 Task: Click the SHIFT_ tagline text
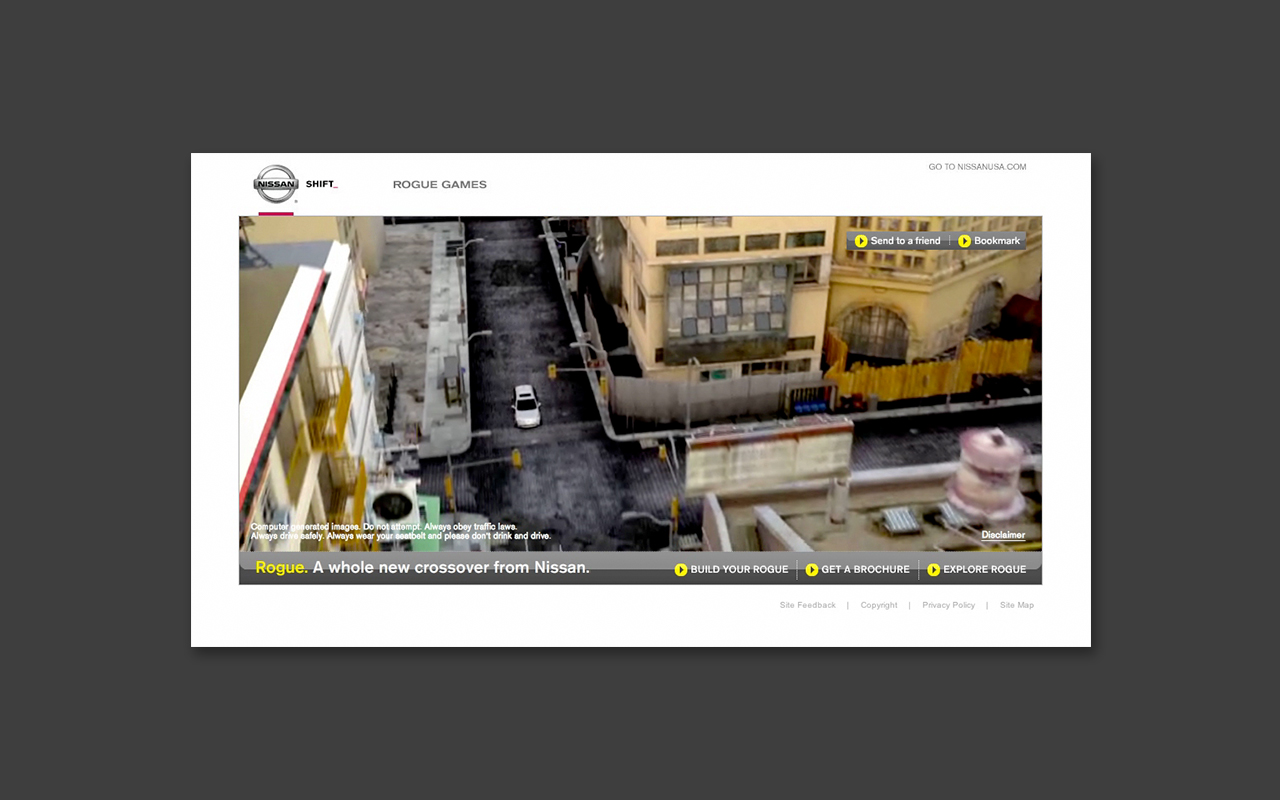pyautogui.click(x=322, y=184)
